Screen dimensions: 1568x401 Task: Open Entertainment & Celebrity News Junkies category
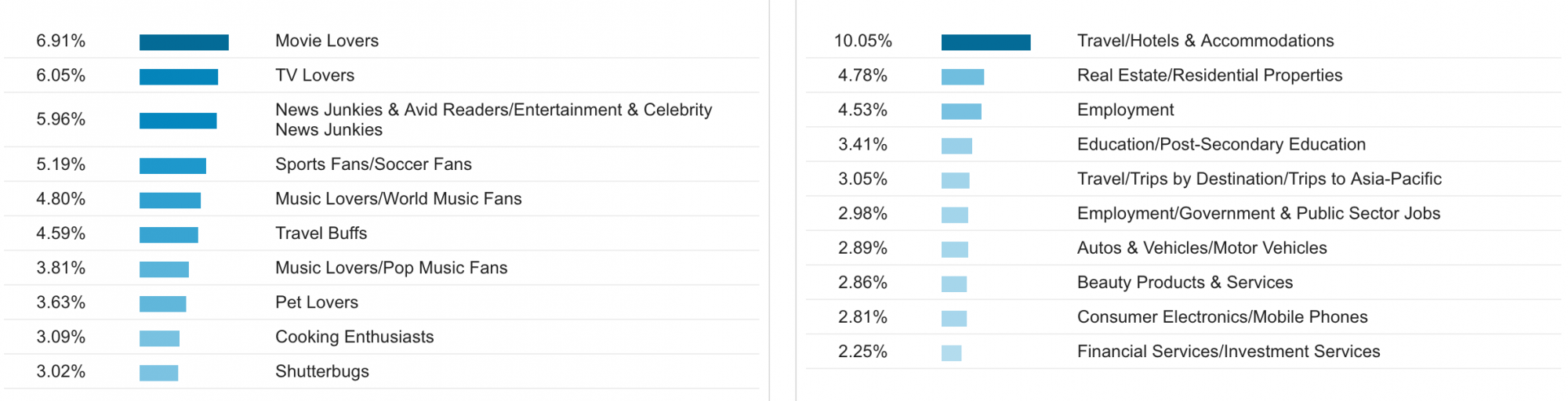[493, 120]
